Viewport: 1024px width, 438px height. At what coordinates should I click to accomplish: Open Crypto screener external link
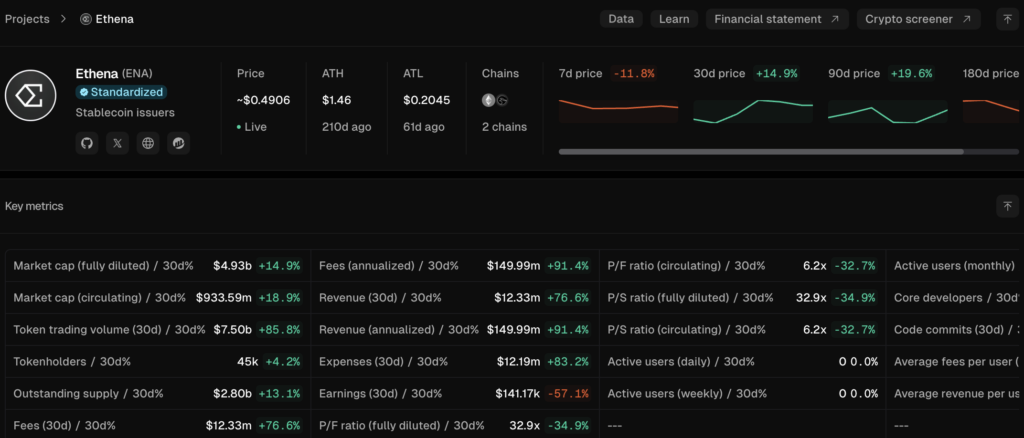tap(919, 19)
